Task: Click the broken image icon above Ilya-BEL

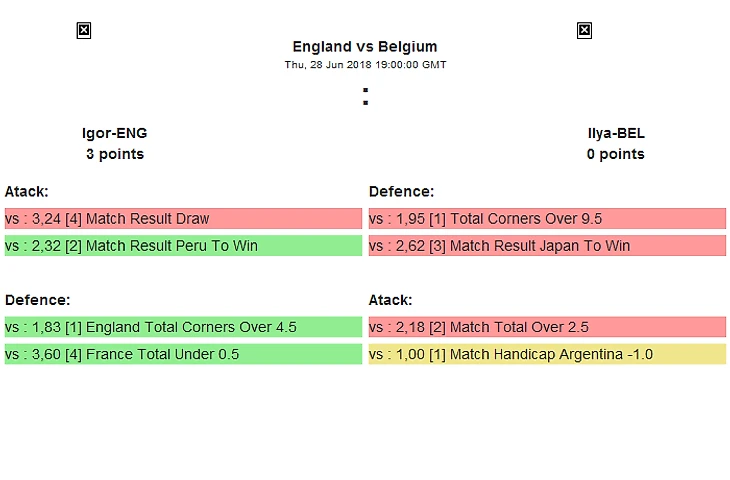Action: point(585,31)
